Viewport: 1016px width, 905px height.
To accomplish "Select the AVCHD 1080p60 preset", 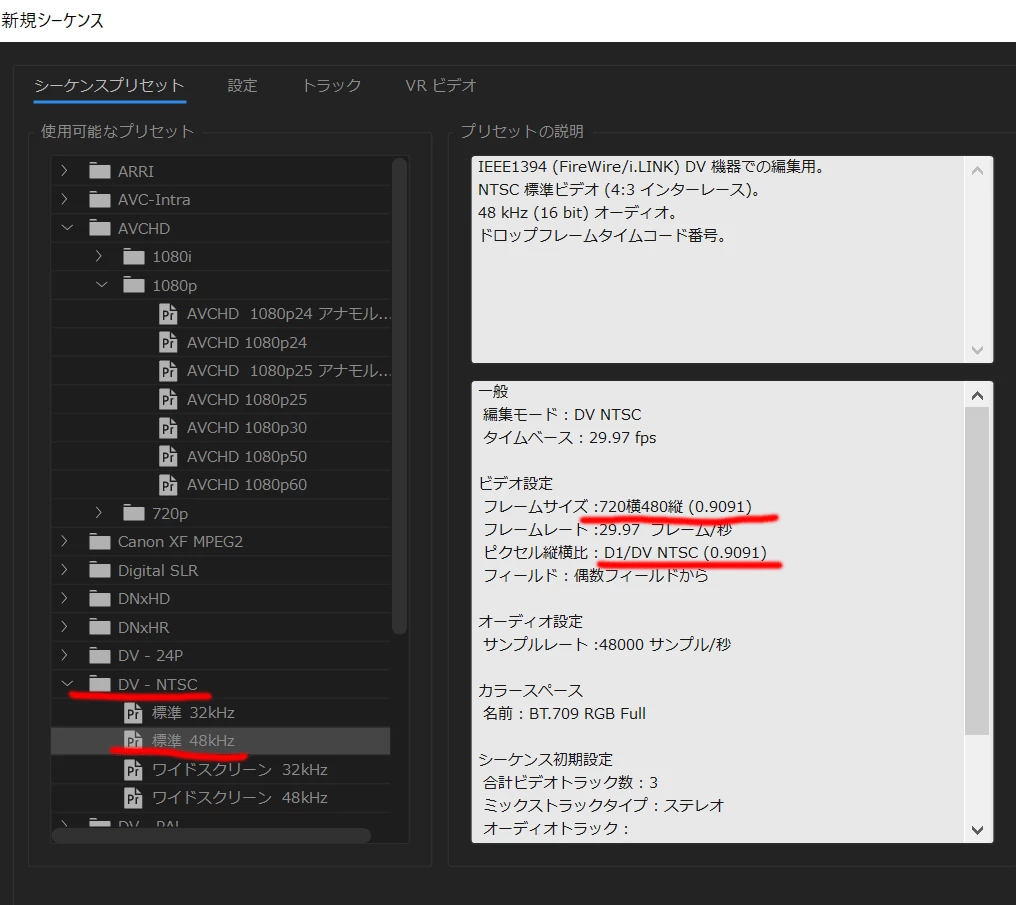I will (247, 485).
